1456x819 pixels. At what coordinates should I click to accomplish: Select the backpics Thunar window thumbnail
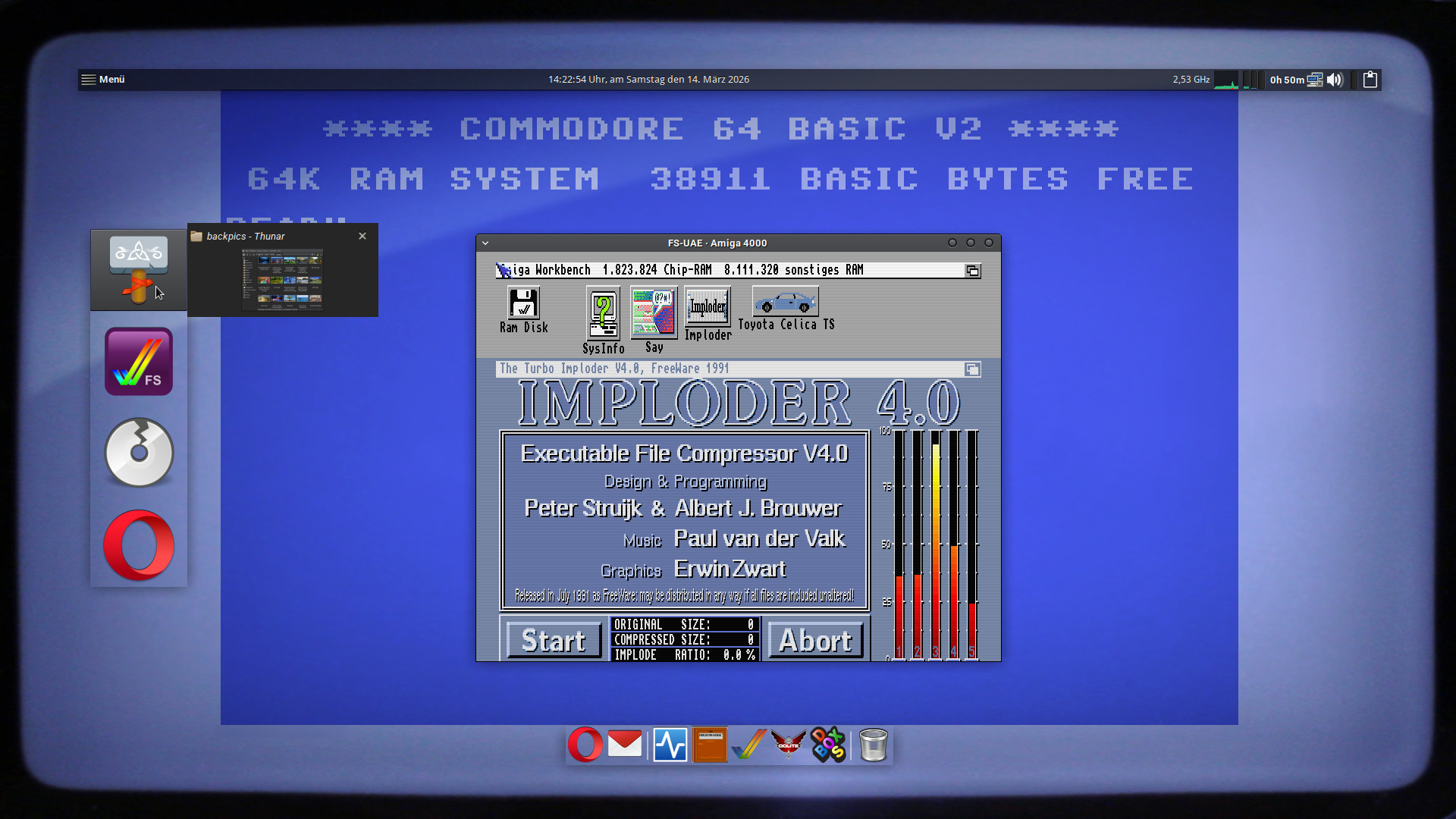tap(283, 279)
